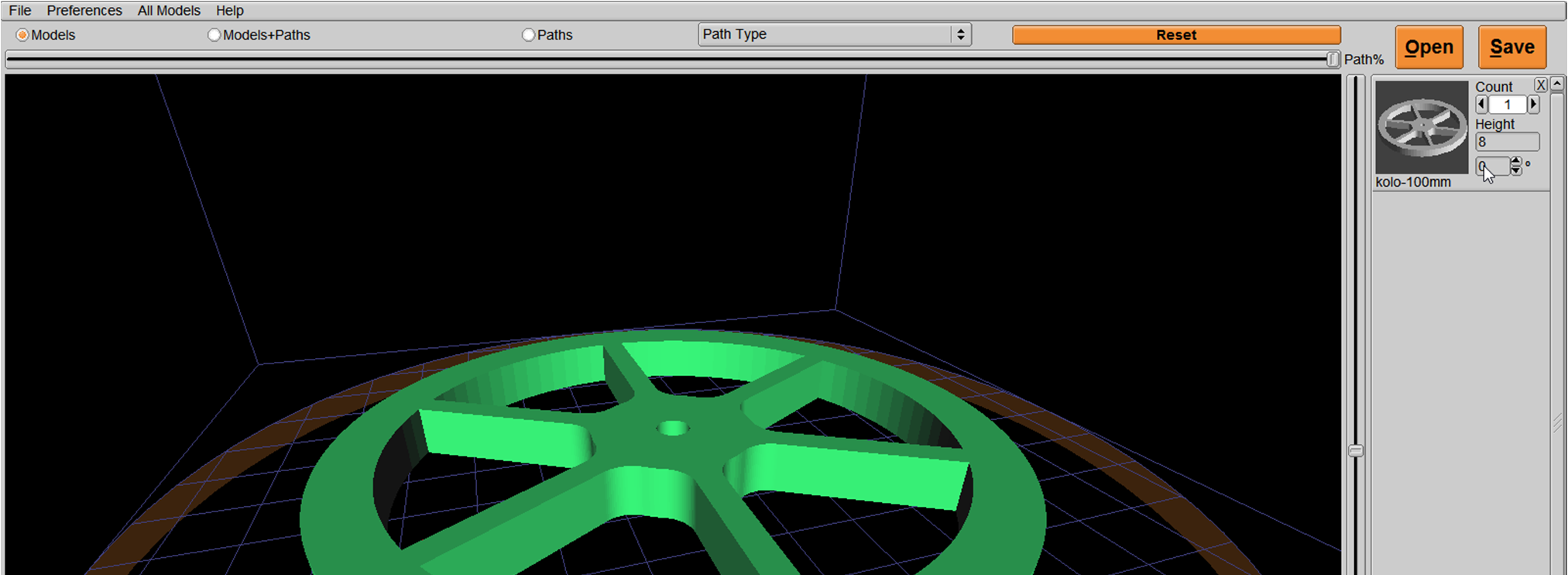The width and height of the screenshot is (1568, 575).
Task: Select the Models view radio button
Action: click(x=22, y=35)
